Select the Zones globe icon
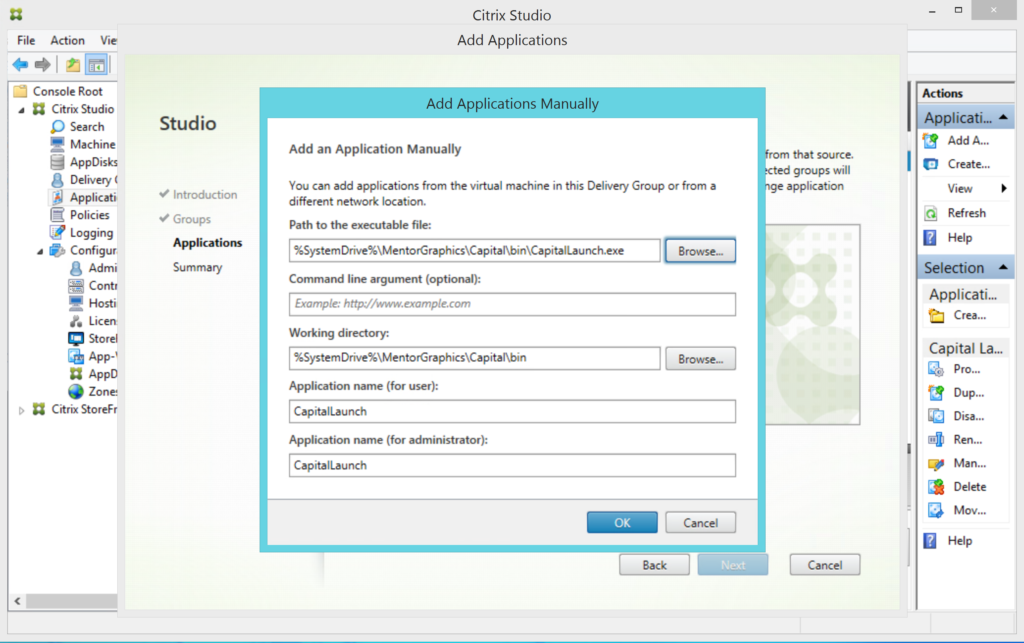Image resolution: width=1024 pixels, height=643 pixels. tap(76, 391)
